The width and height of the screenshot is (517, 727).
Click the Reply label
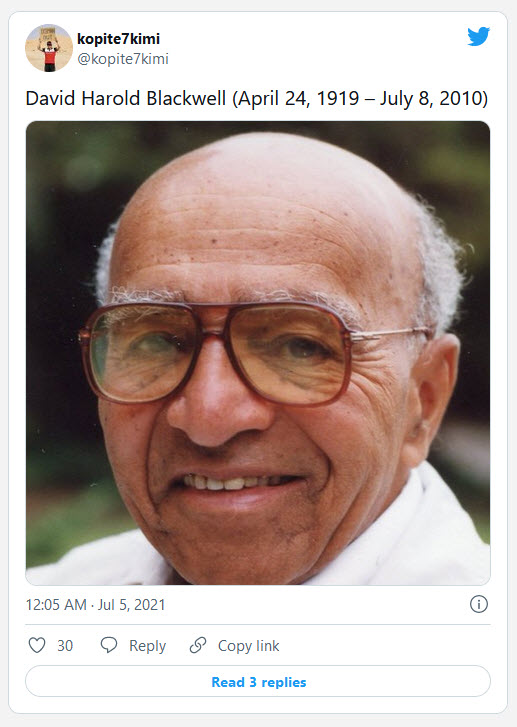[147, 646]
